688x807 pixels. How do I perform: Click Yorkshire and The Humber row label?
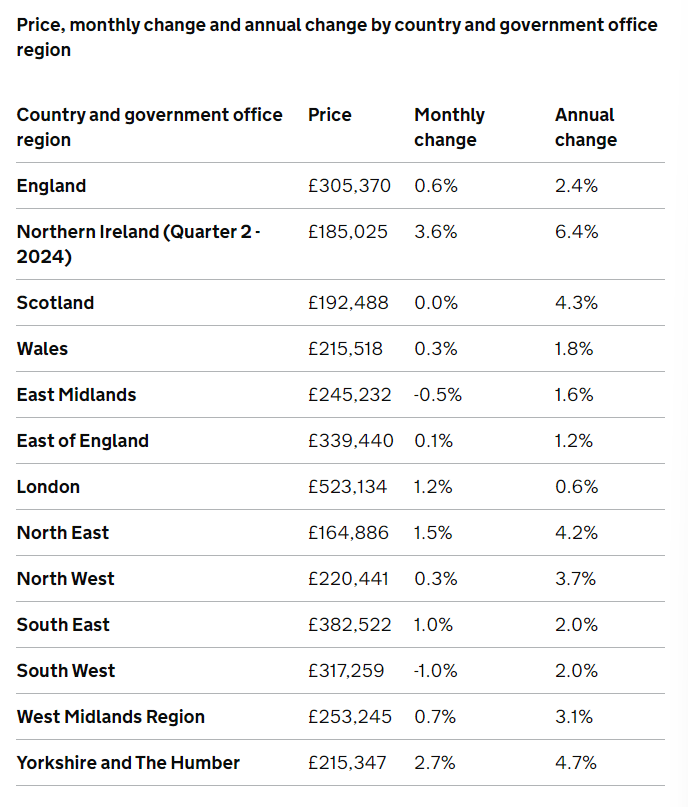[x=128, y=763]
